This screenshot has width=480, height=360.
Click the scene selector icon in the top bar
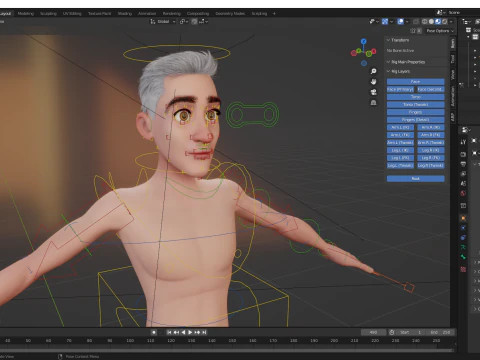tap(440, 12)
